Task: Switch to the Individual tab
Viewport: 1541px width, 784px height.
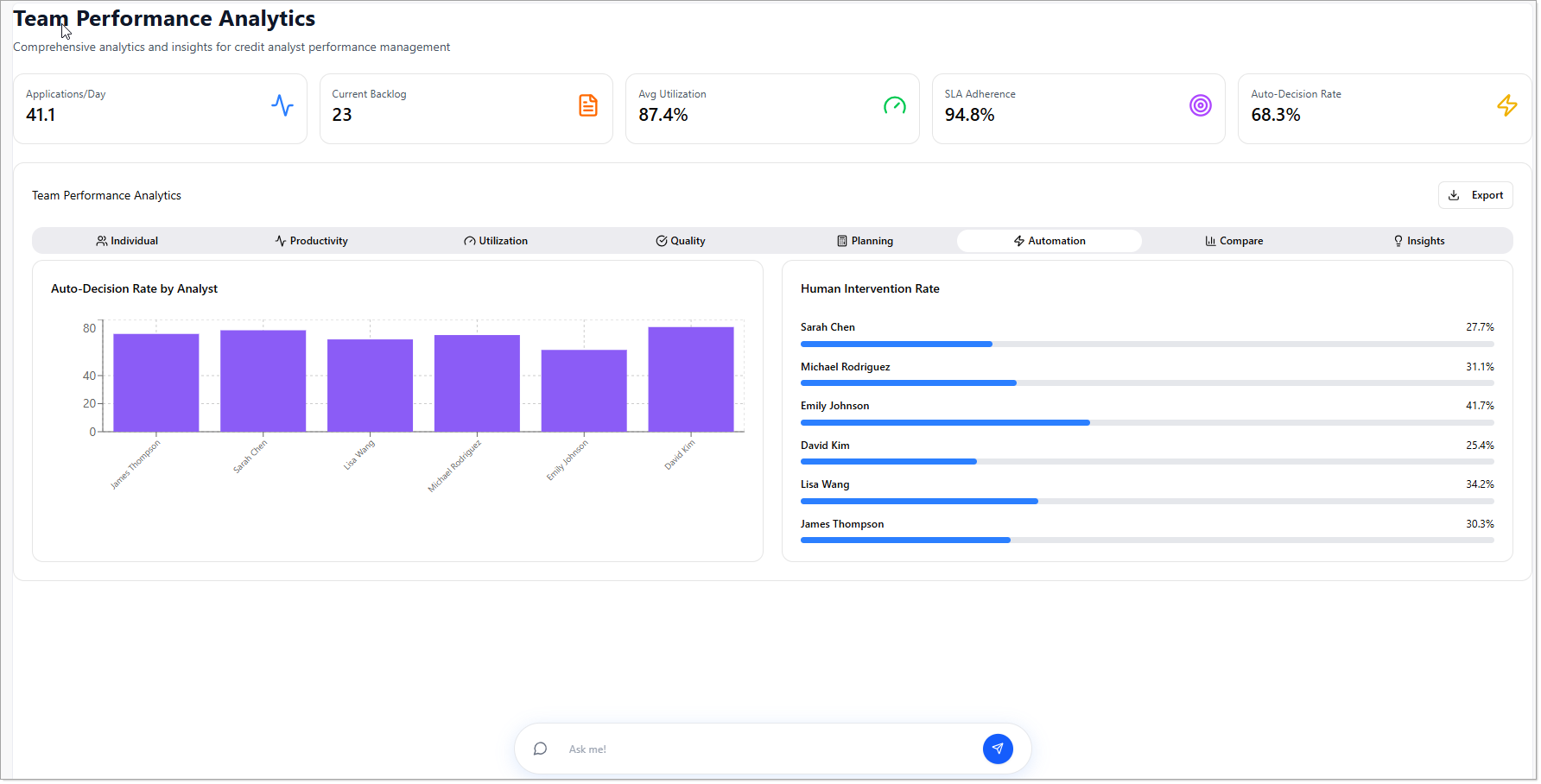Action: pyautogui.click(x=127, y=241)
